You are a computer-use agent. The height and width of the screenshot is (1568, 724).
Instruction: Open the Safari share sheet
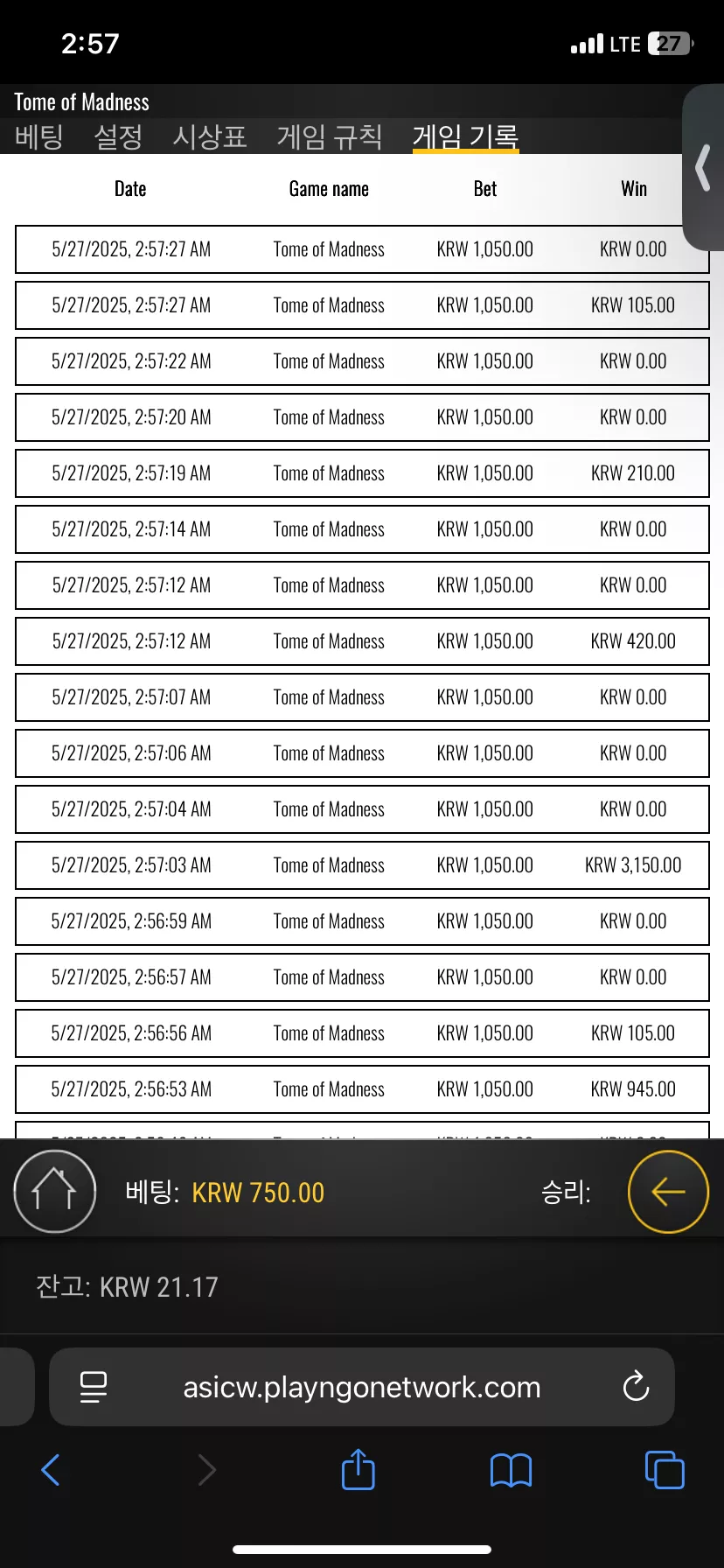coord(358,1469)
